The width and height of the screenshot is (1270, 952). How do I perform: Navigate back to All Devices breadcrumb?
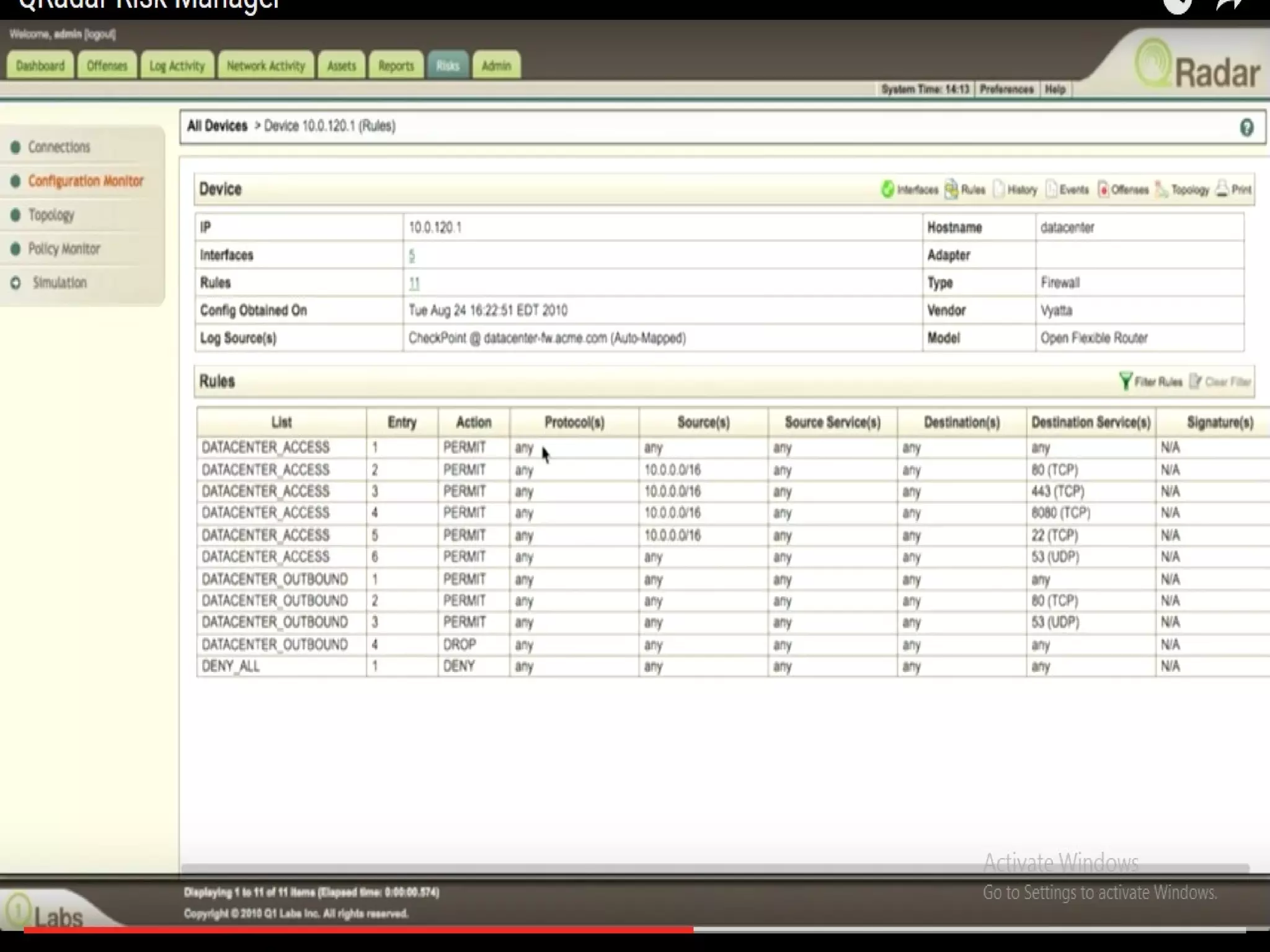(x=217, y=126)
